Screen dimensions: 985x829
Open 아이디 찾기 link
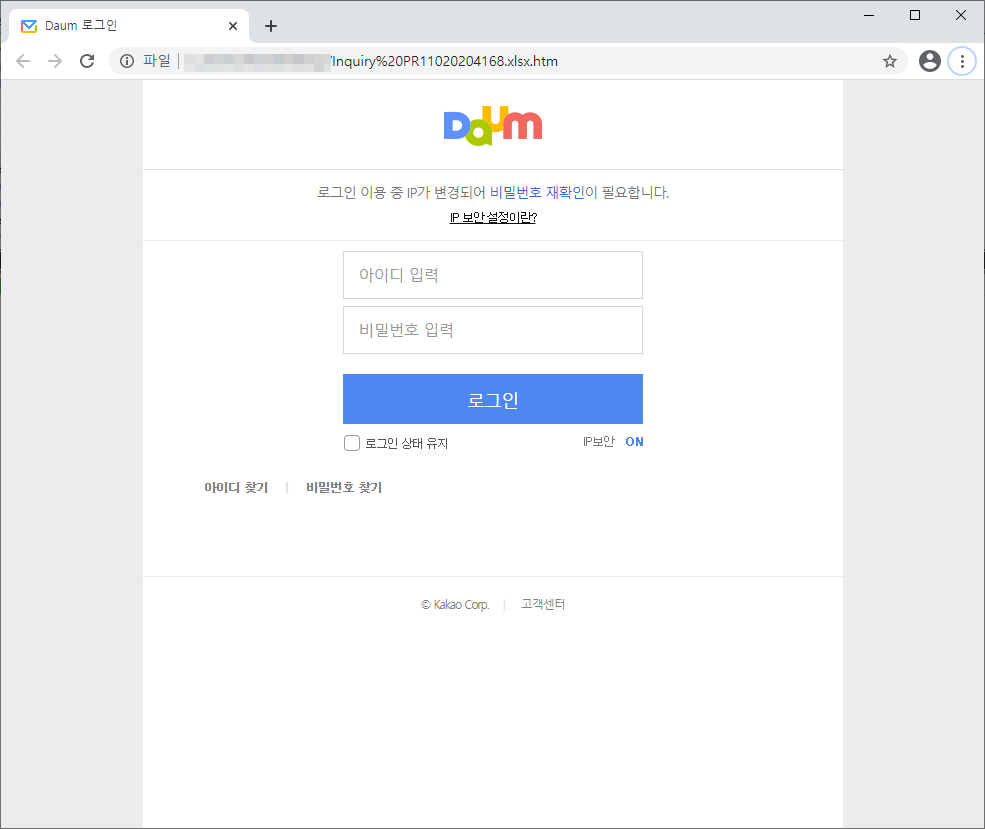[236, 487]
